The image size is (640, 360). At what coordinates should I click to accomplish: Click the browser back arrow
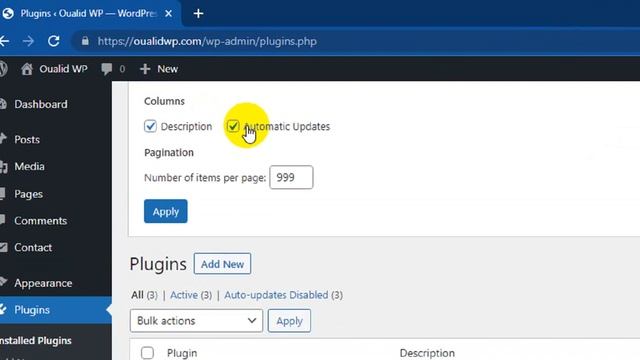(4, 41)
